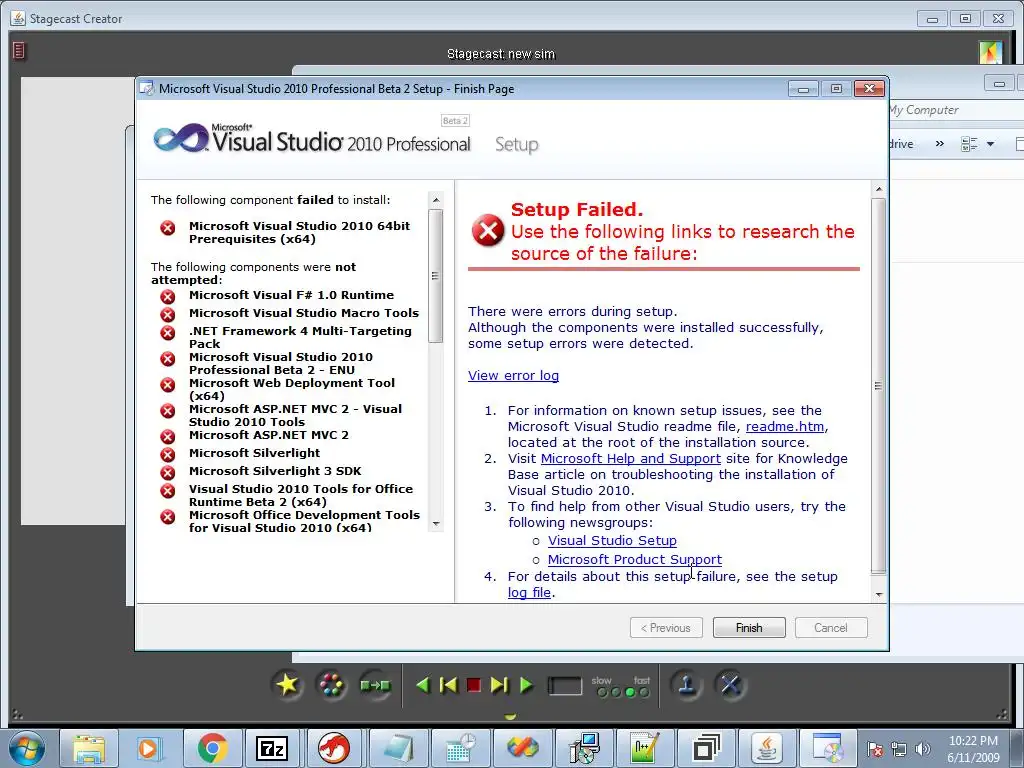Open Notepad++ from taskbar

645,749
